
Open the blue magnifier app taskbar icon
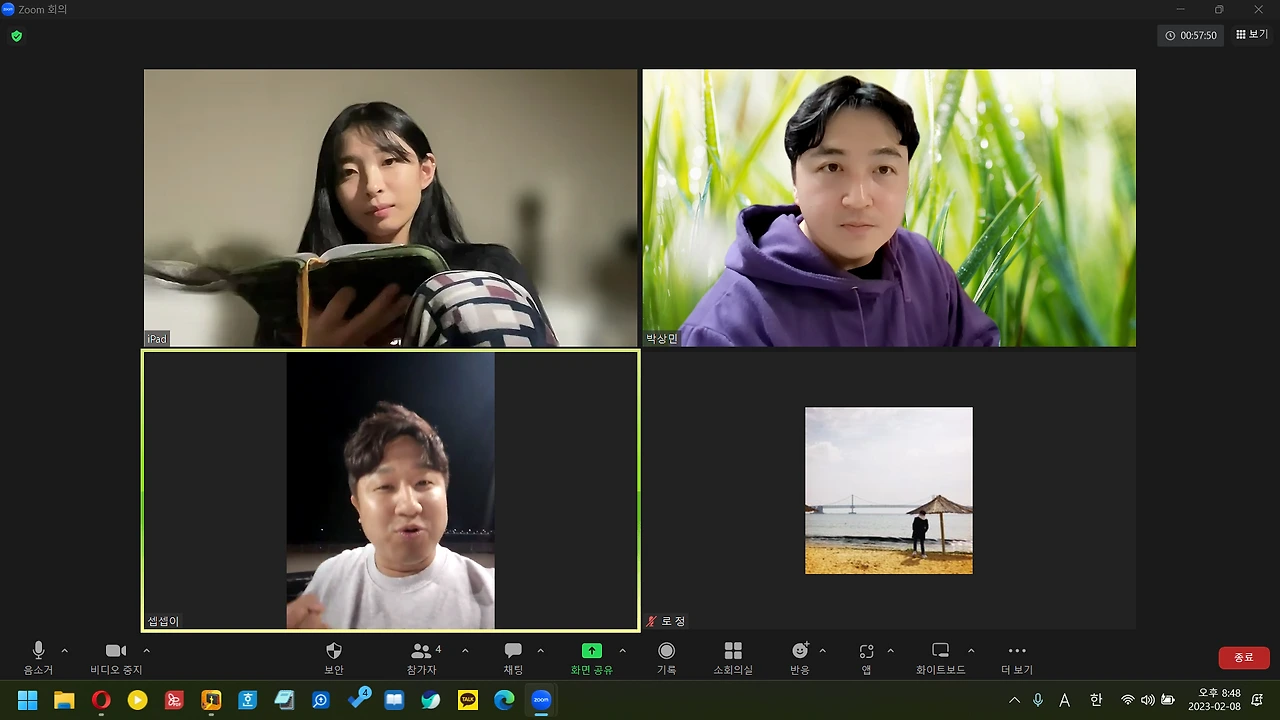[321, 700]
